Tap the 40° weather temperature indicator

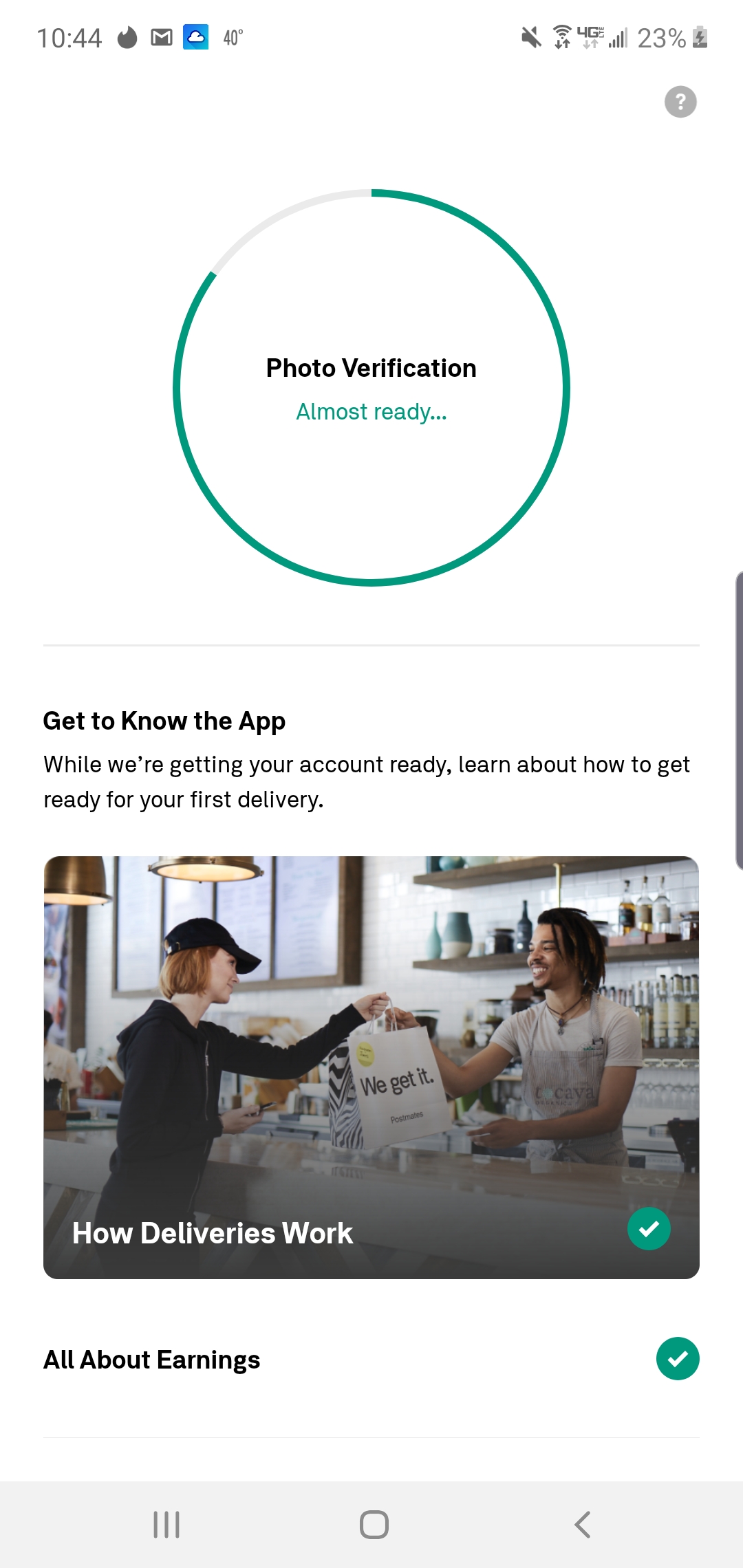233,37
